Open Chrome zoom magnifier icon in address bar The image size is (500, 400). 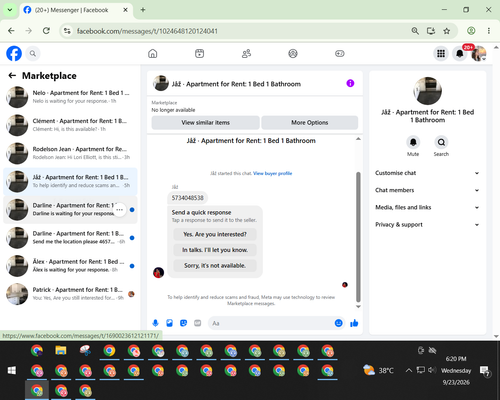tap(415, 31)
